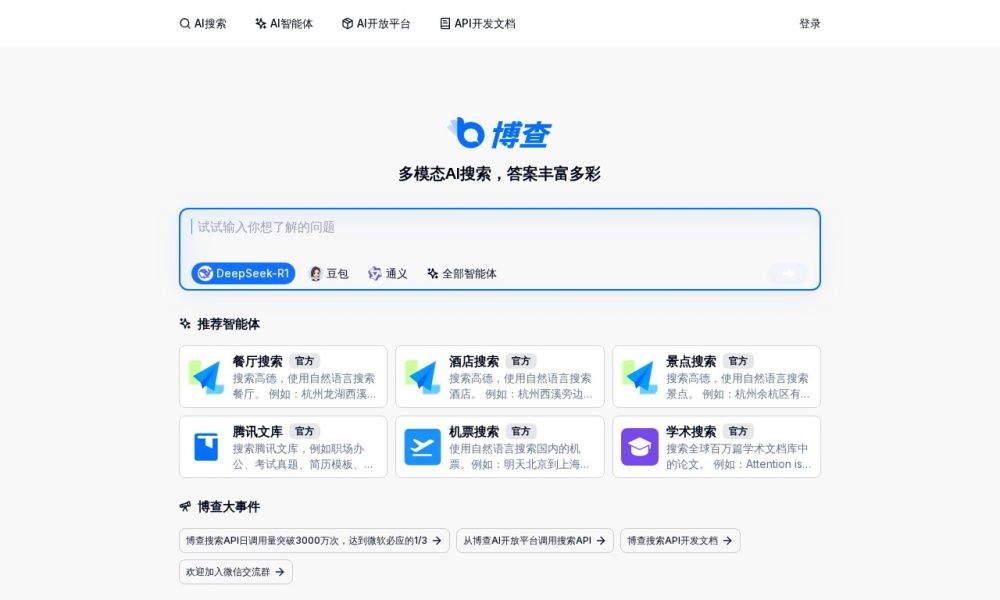Viewport: 1000px width, 600px height.
Task: Open the 酒店搜索 card title
Action: 474,362
